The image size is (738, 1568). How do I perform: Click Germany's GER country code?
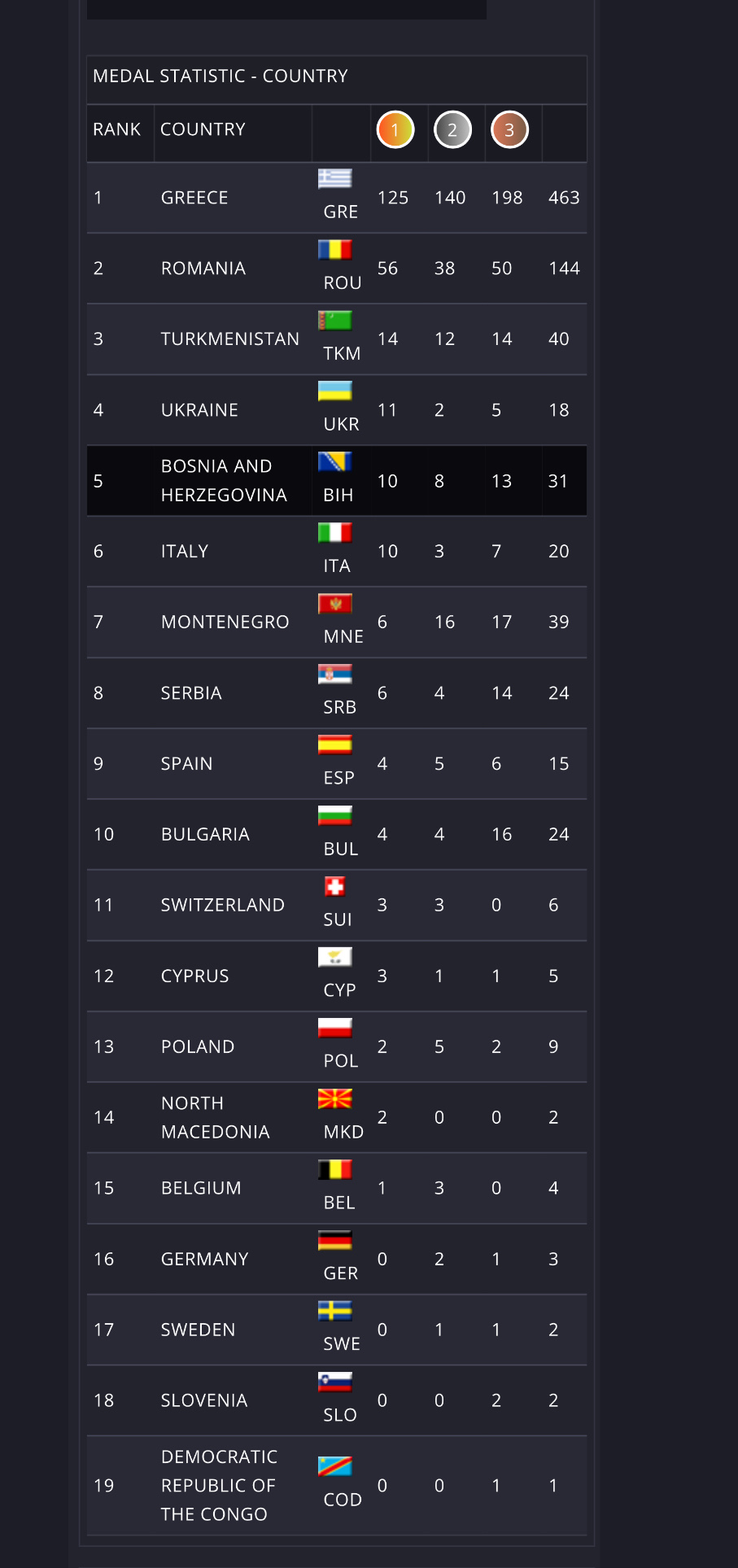[341, 1273]
